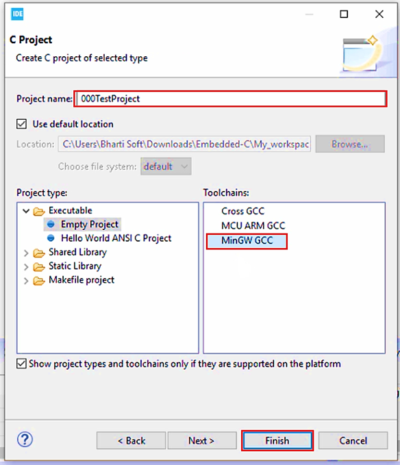Expand the Makefile project node

click(x=26, y=281)
